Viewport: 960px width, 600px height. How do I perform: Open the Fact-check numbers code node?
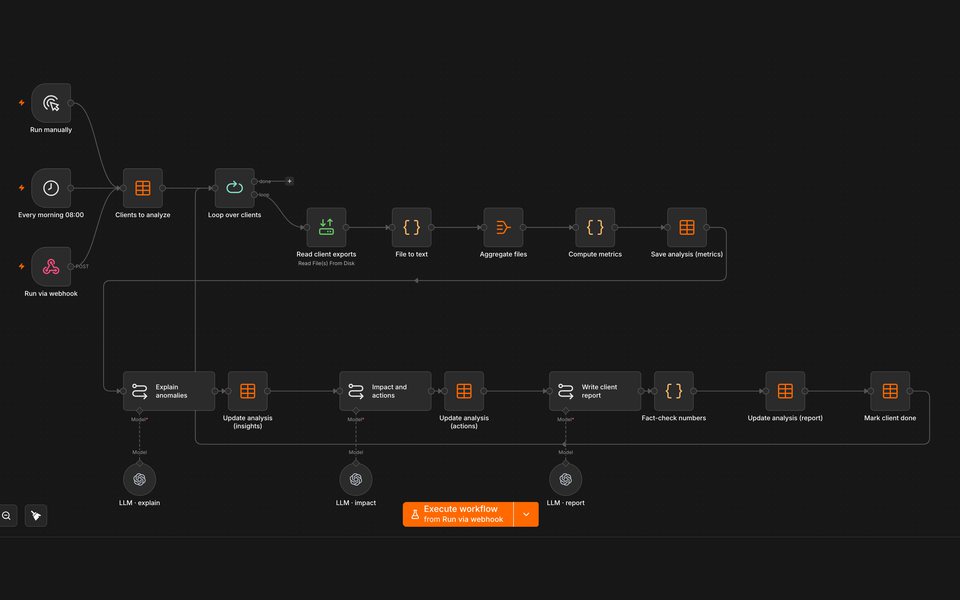(x=673, y=391)
